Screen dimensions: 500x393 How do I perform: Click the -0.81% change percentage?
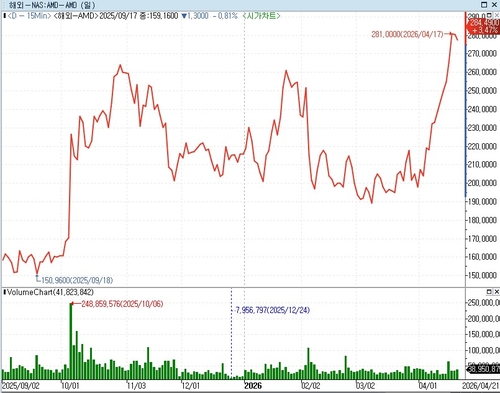225,16
